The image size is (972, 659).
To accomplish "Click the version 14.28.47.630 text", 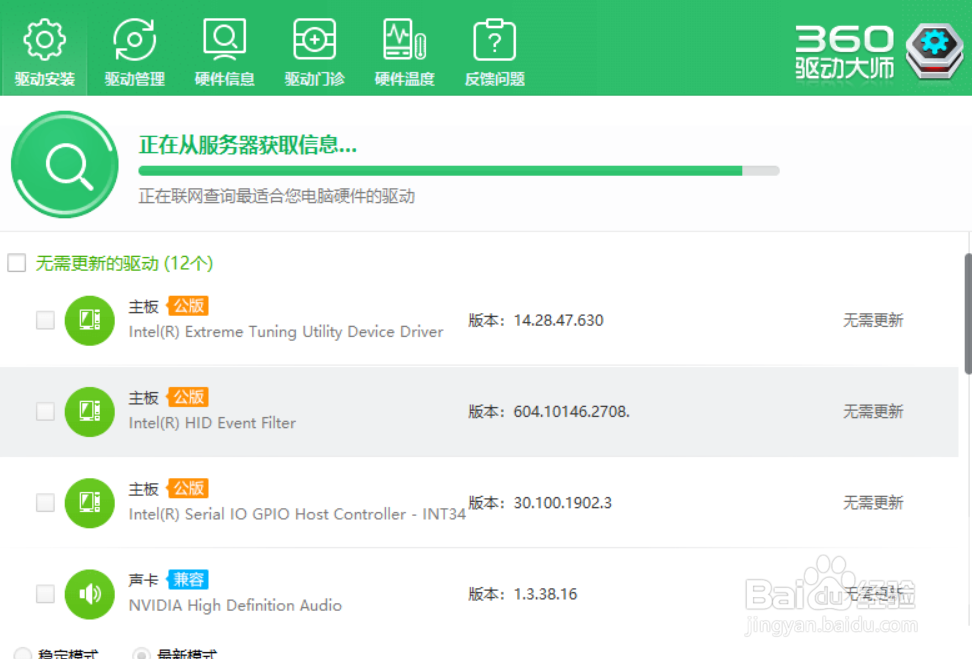I will click(558, 321).
